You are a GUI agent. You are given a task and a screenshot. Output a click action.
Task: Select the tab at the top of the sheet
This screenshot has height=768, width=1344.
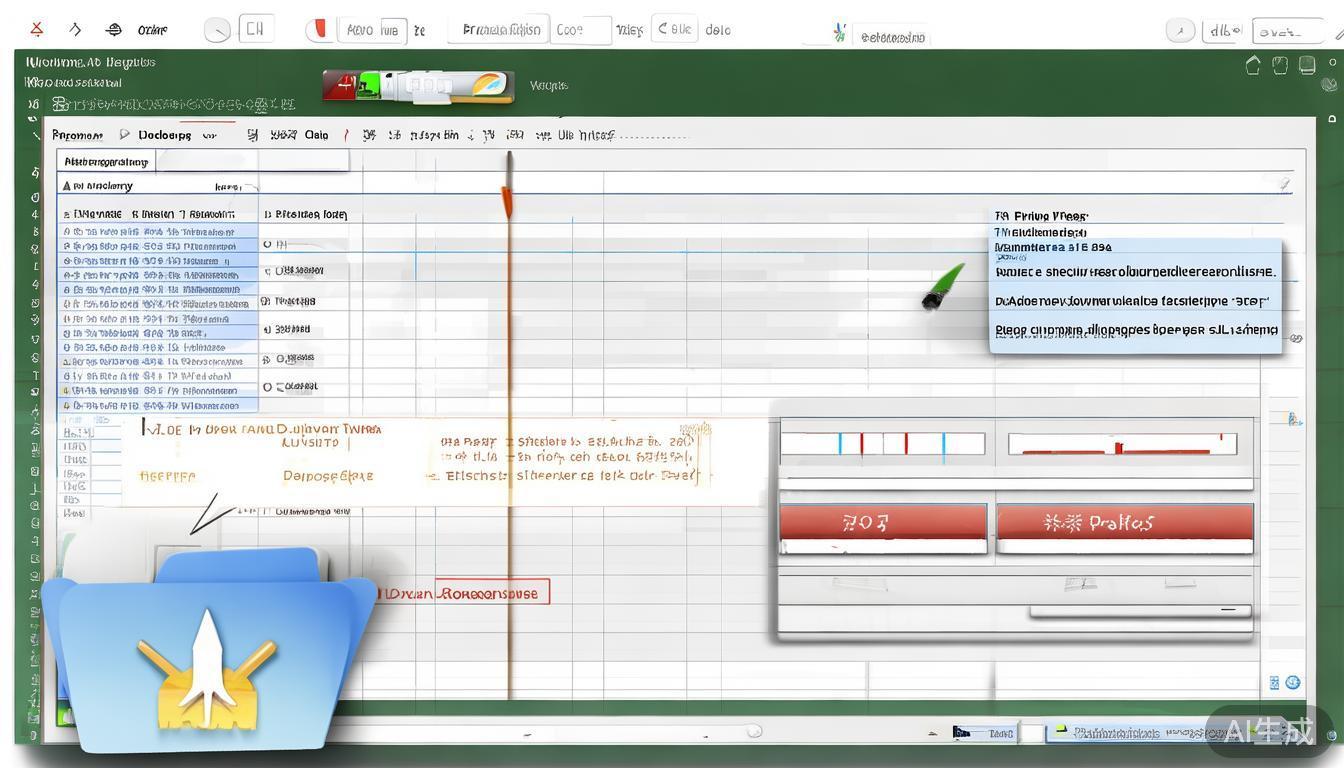pos(106,161)
